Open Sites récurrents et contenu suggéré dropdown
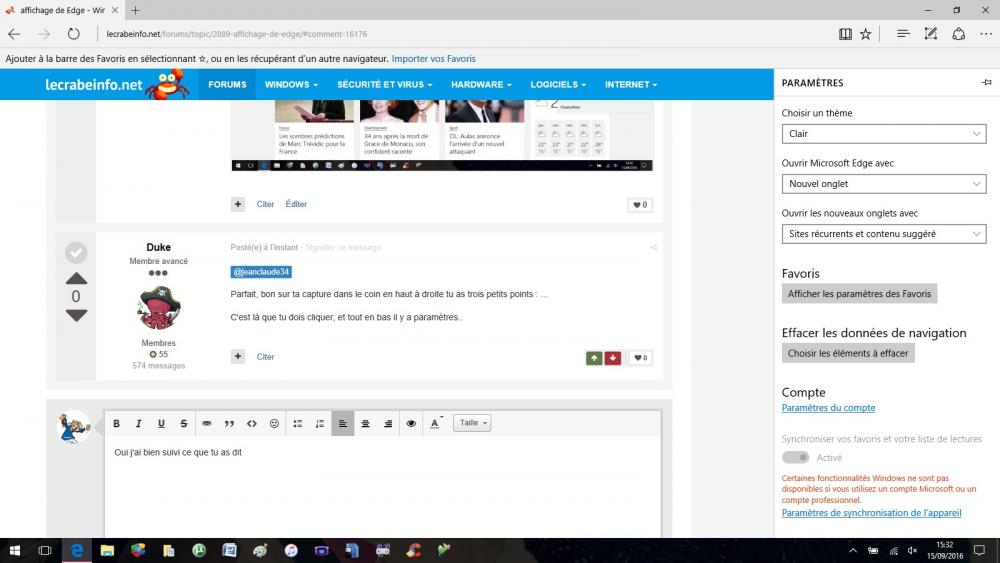This screenshot has width=1000, height=563. click(883, 234)
